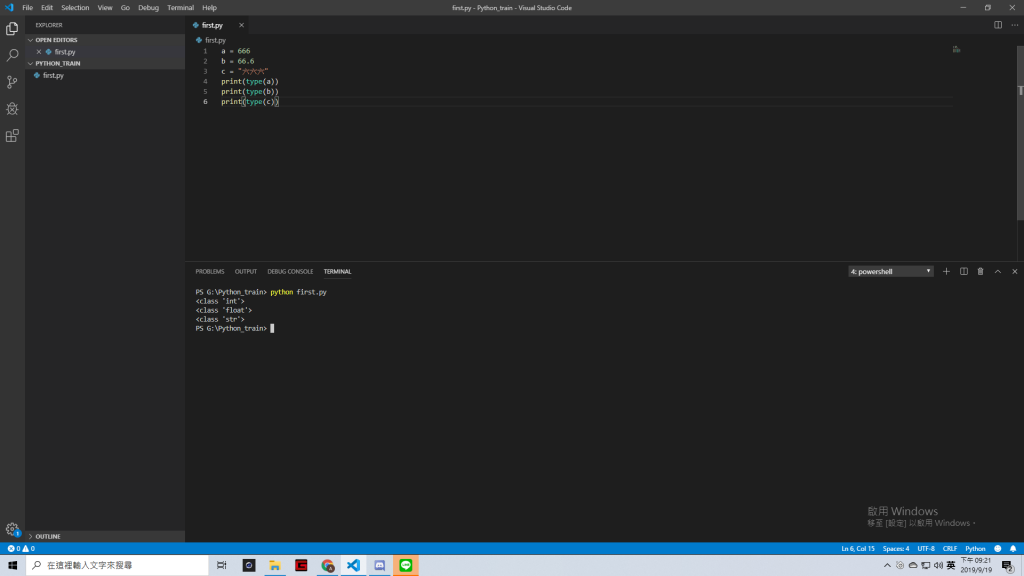The width and height of the screenshot is (1024, 576).
Task: Click the feedback smiley in status bar
Action: tap(997, 549)
